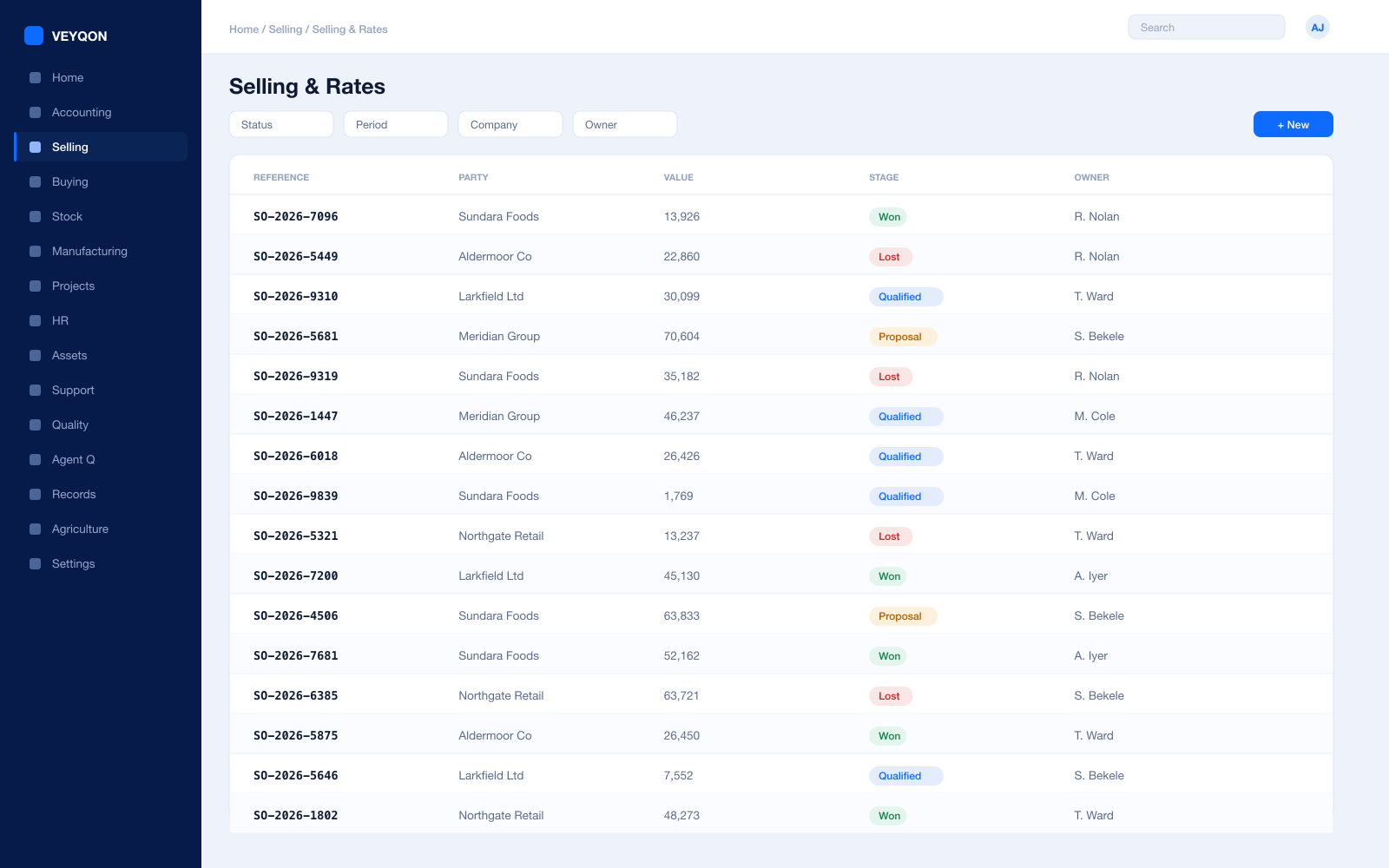Click value 26,450 in the table
The width and height of the screenshot is (1389, 868).
(x=681, y=735)
